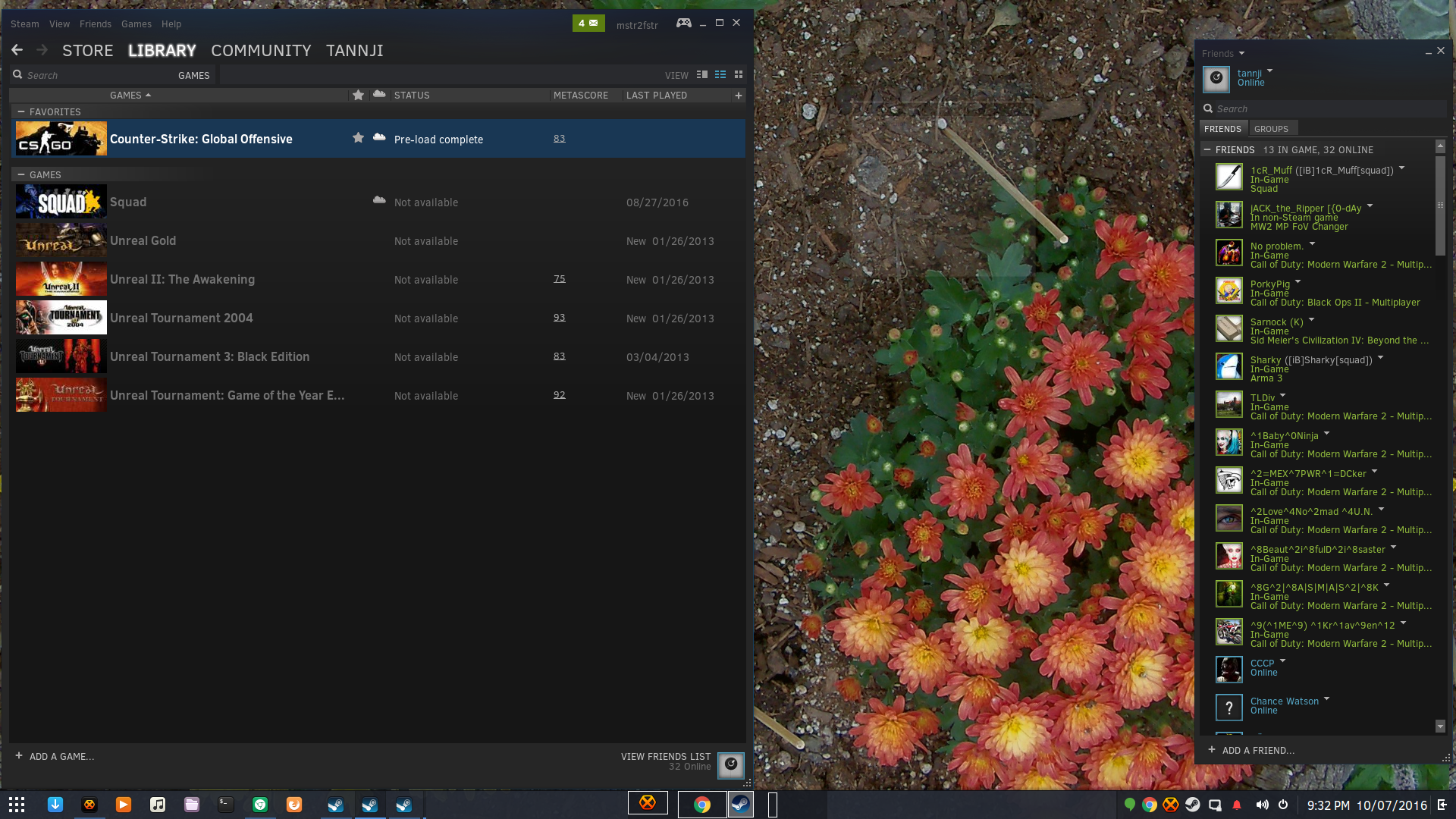The image size is (1456, 819).
Task: Switch to the FRIENDS tab
Action: pyautogui.click(x=1222, y=128)
